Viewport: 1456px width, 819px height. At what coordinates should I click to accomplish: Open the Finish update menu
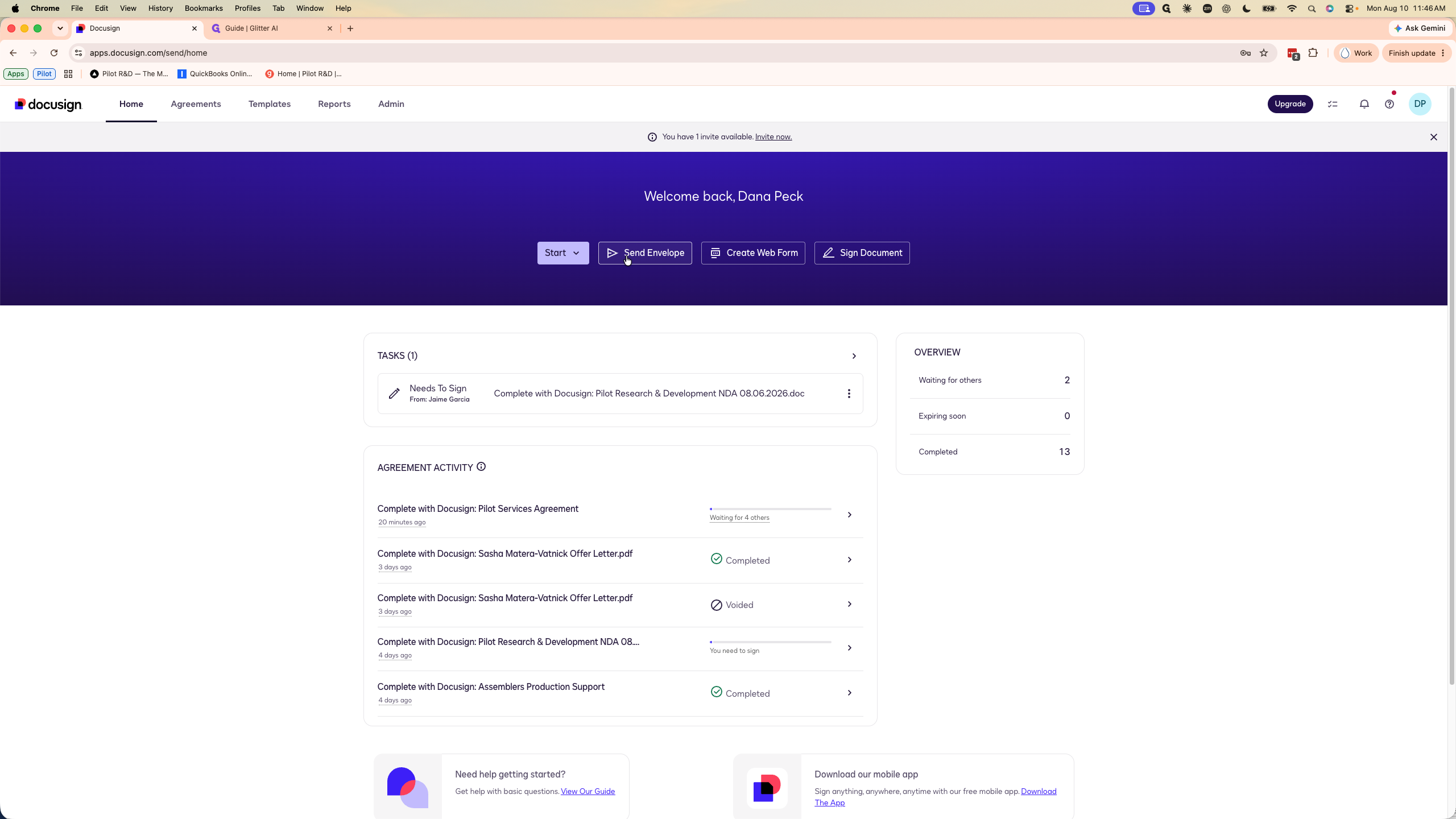point(1416,53)
